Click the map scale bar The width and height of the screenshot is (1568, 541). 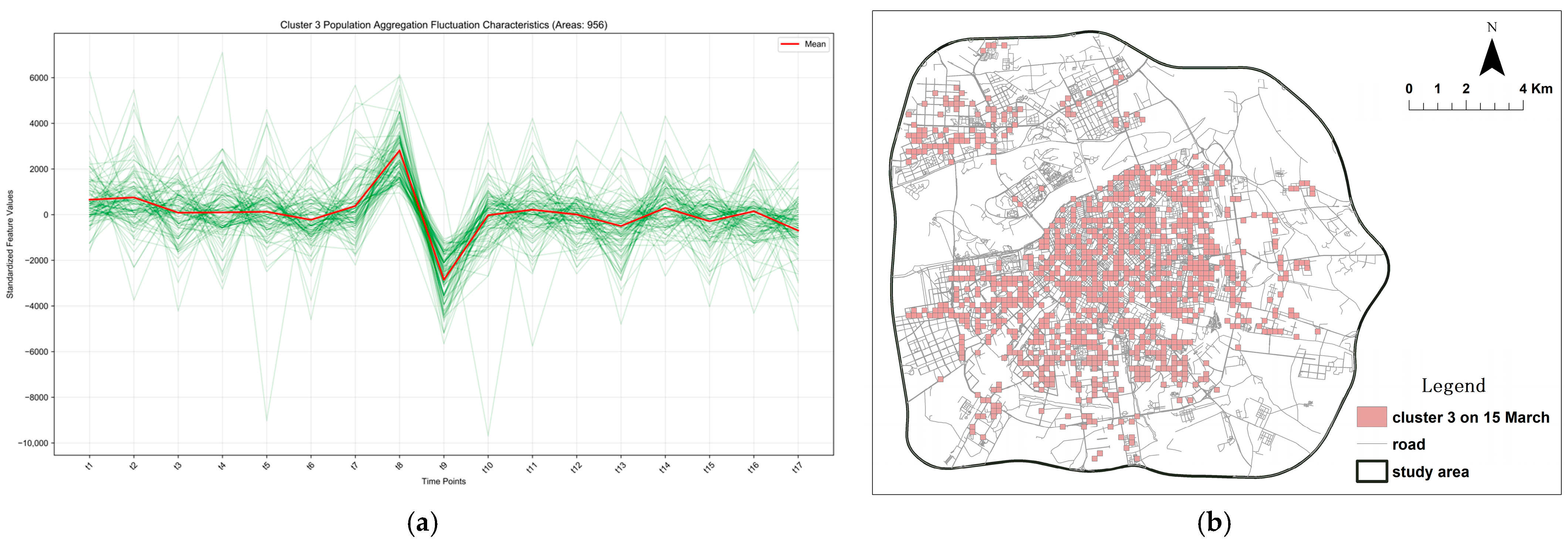(1466, 106)
